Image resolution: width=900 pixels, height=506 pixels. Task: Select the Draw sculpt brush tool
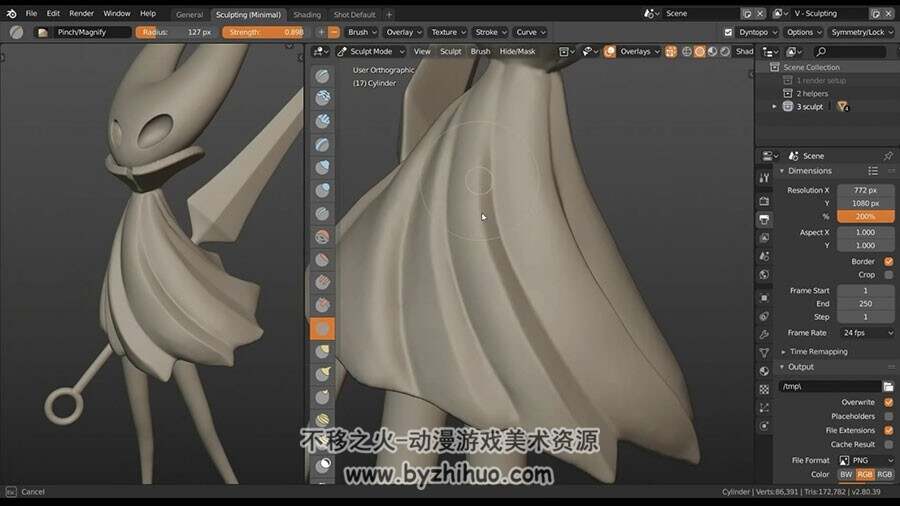tap(322, 76)
